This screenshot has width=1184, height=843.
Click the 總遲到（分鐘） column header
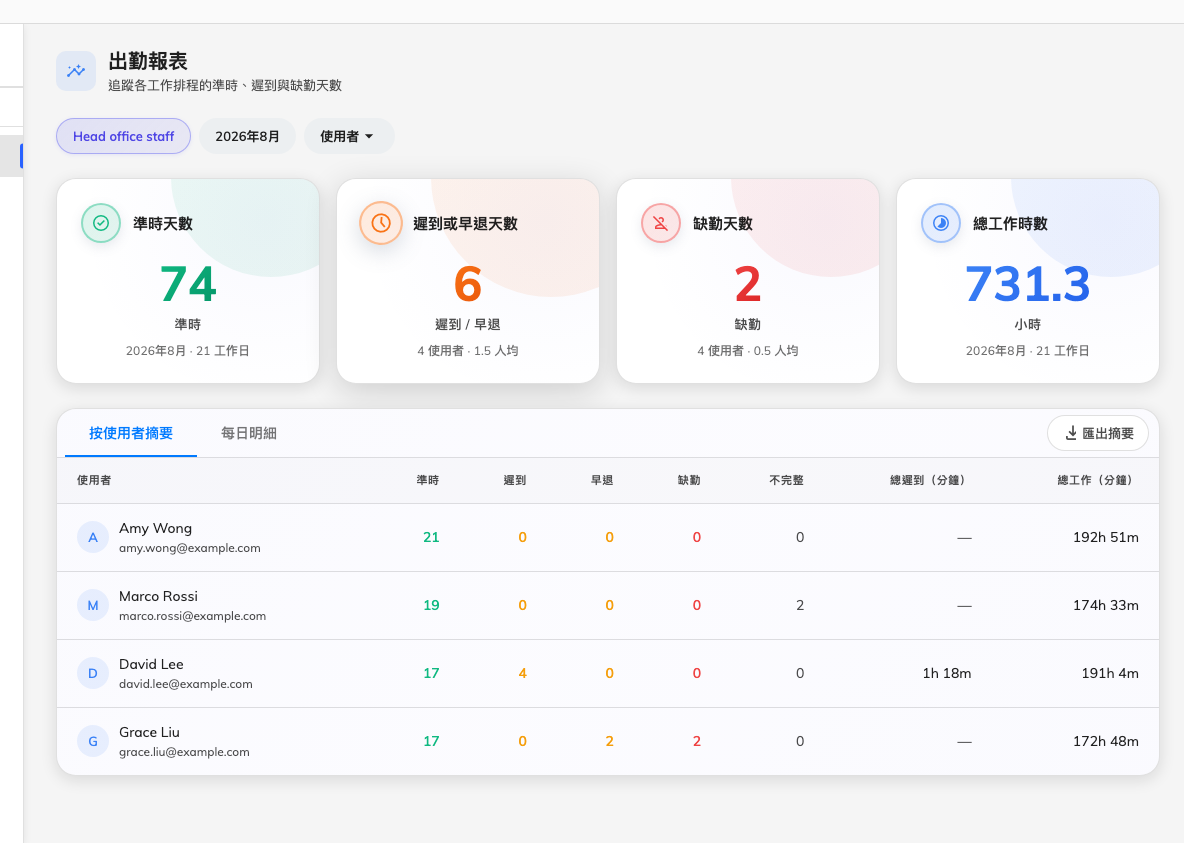click(x=927, y=480)
